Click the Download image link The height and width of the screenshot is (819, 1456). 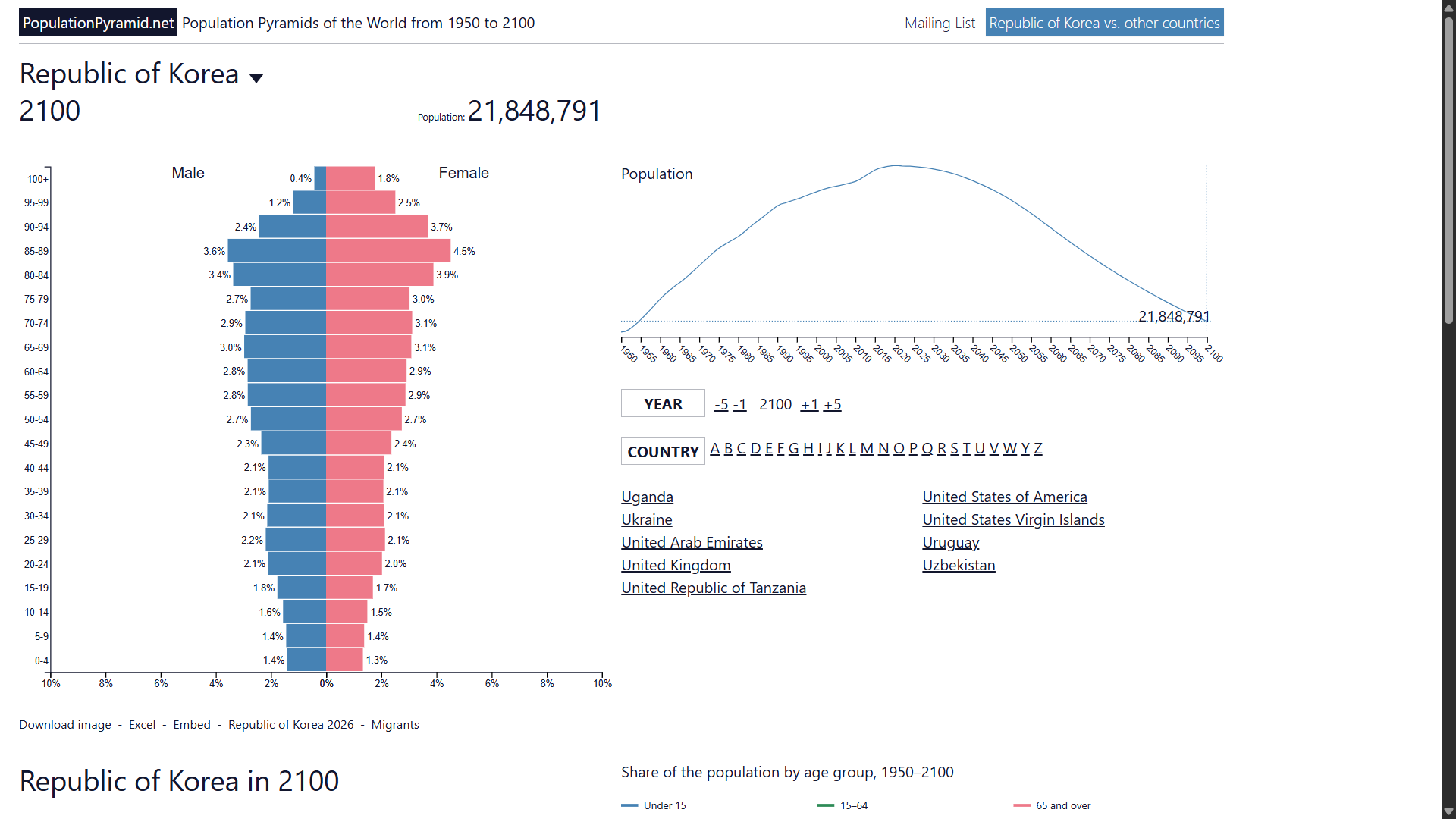point(65,724)
